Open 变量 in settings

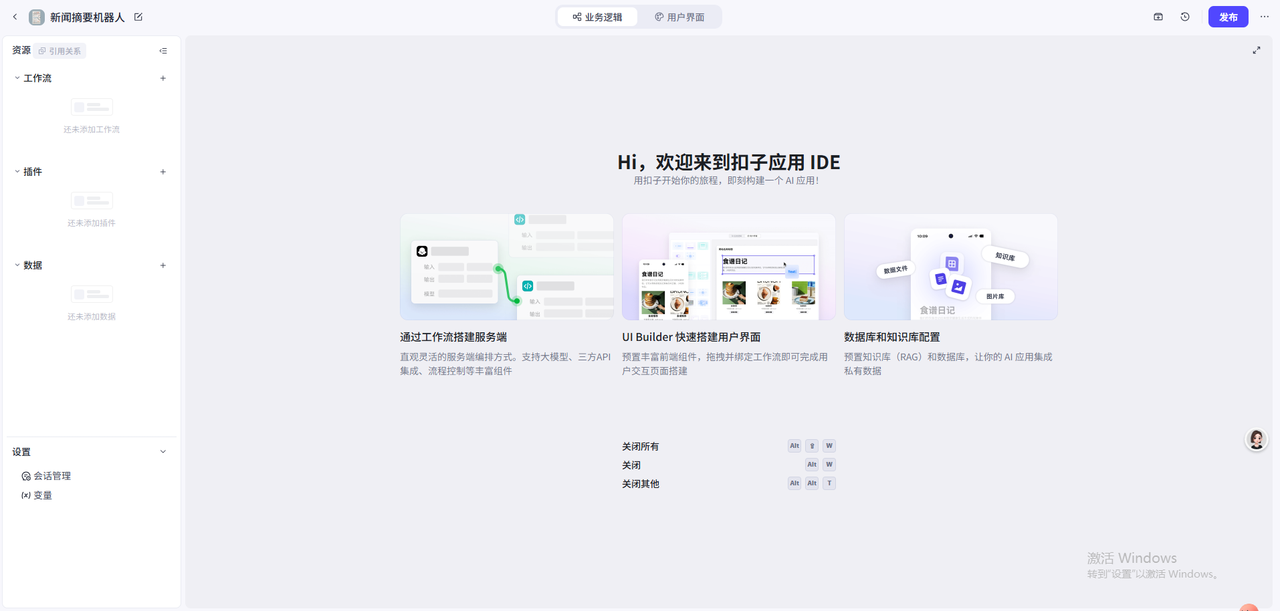42,495
